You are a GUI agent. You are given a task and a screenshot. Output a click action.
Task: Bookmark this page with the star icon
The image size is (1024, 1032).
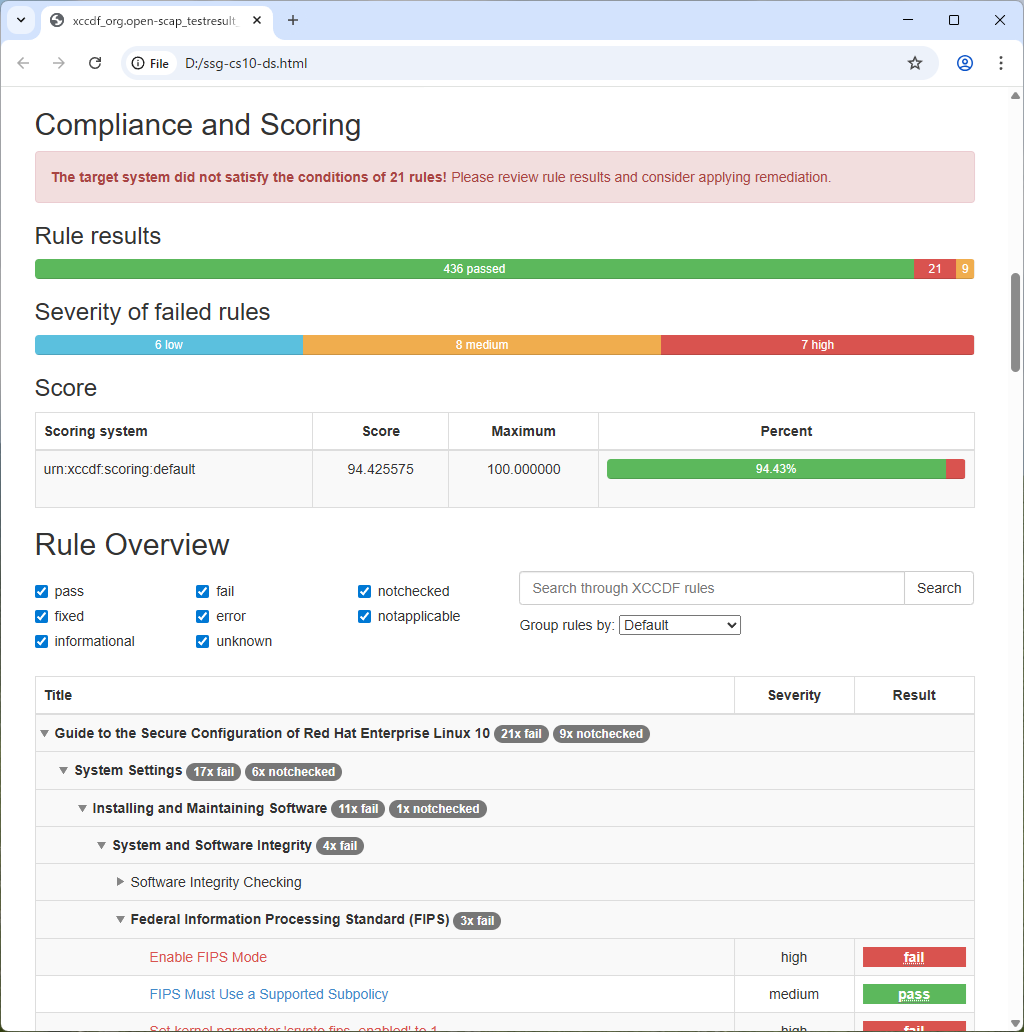pos(914,63)
